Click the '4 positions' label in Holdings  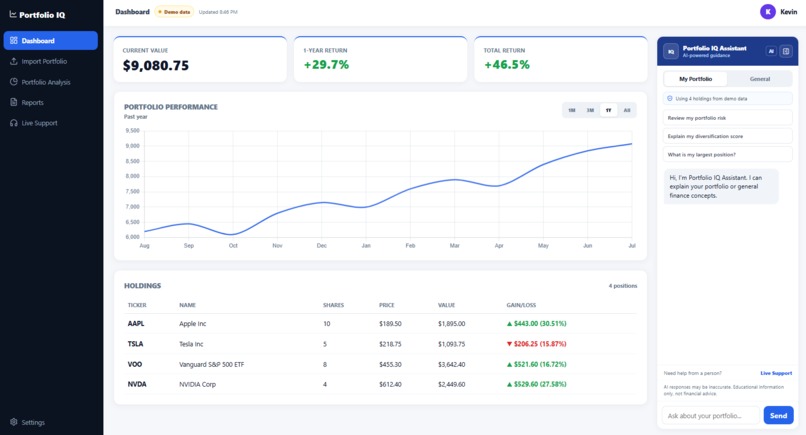[x=623, y=286]
